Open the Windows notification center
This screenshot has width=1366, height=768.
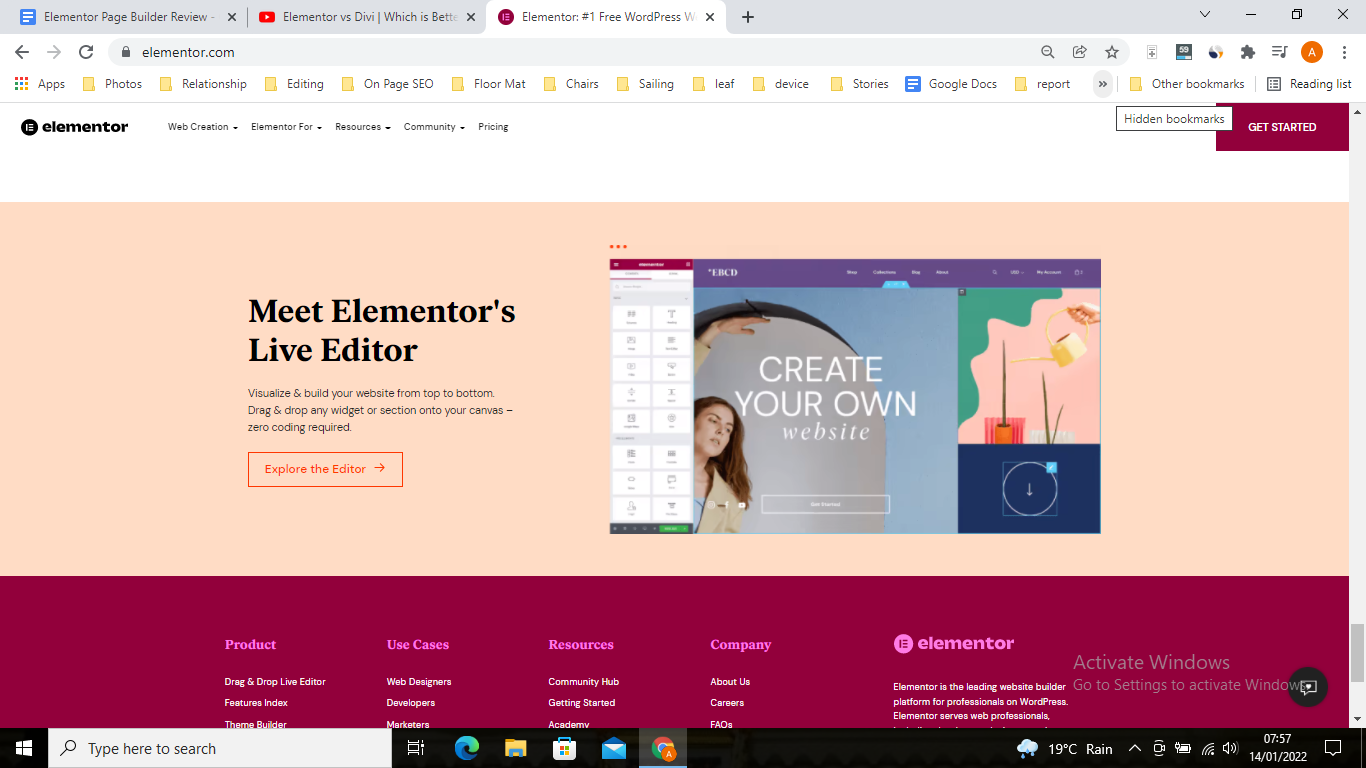(1332, 748)
